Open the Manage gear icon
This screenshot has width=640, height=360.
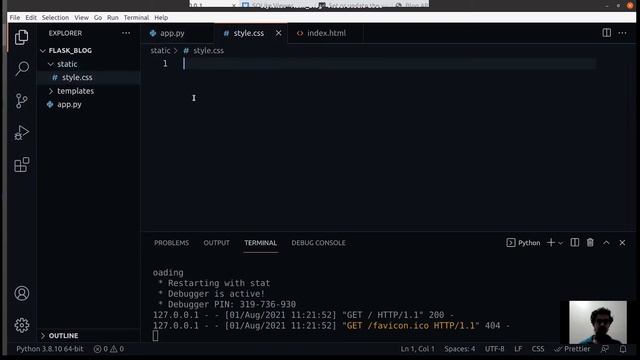click(x=22, y=325)
